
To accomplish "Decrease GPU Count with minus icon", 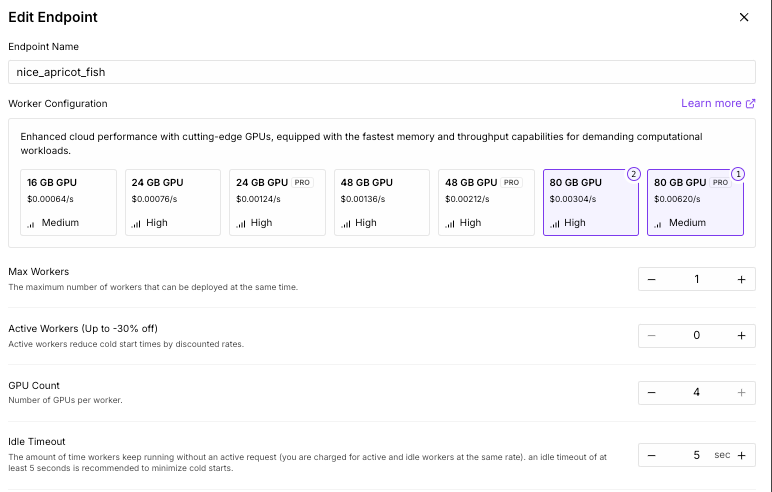I will [652, 392].
